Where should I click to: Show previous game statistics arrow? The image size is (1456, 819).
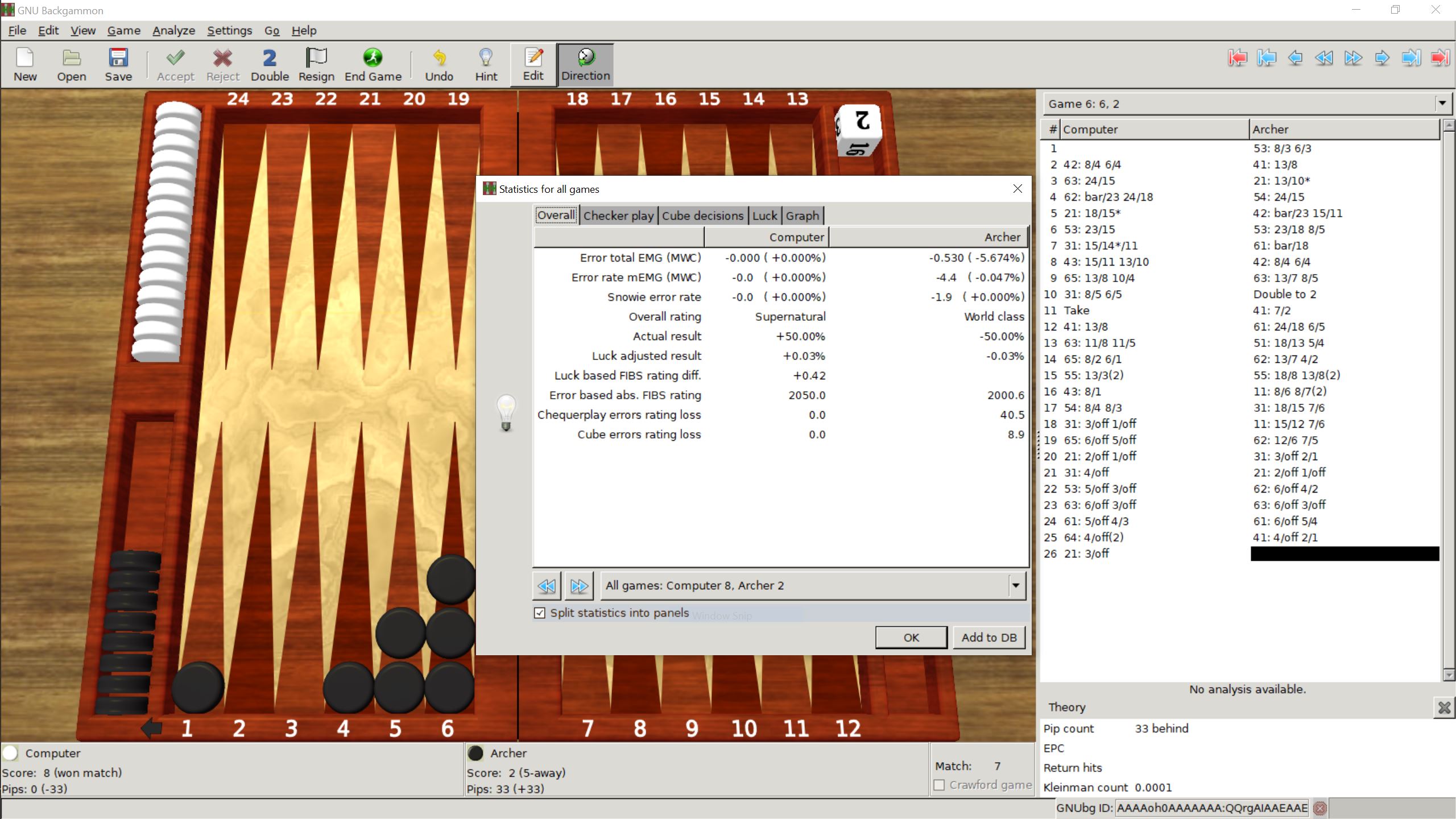(547, 586)
